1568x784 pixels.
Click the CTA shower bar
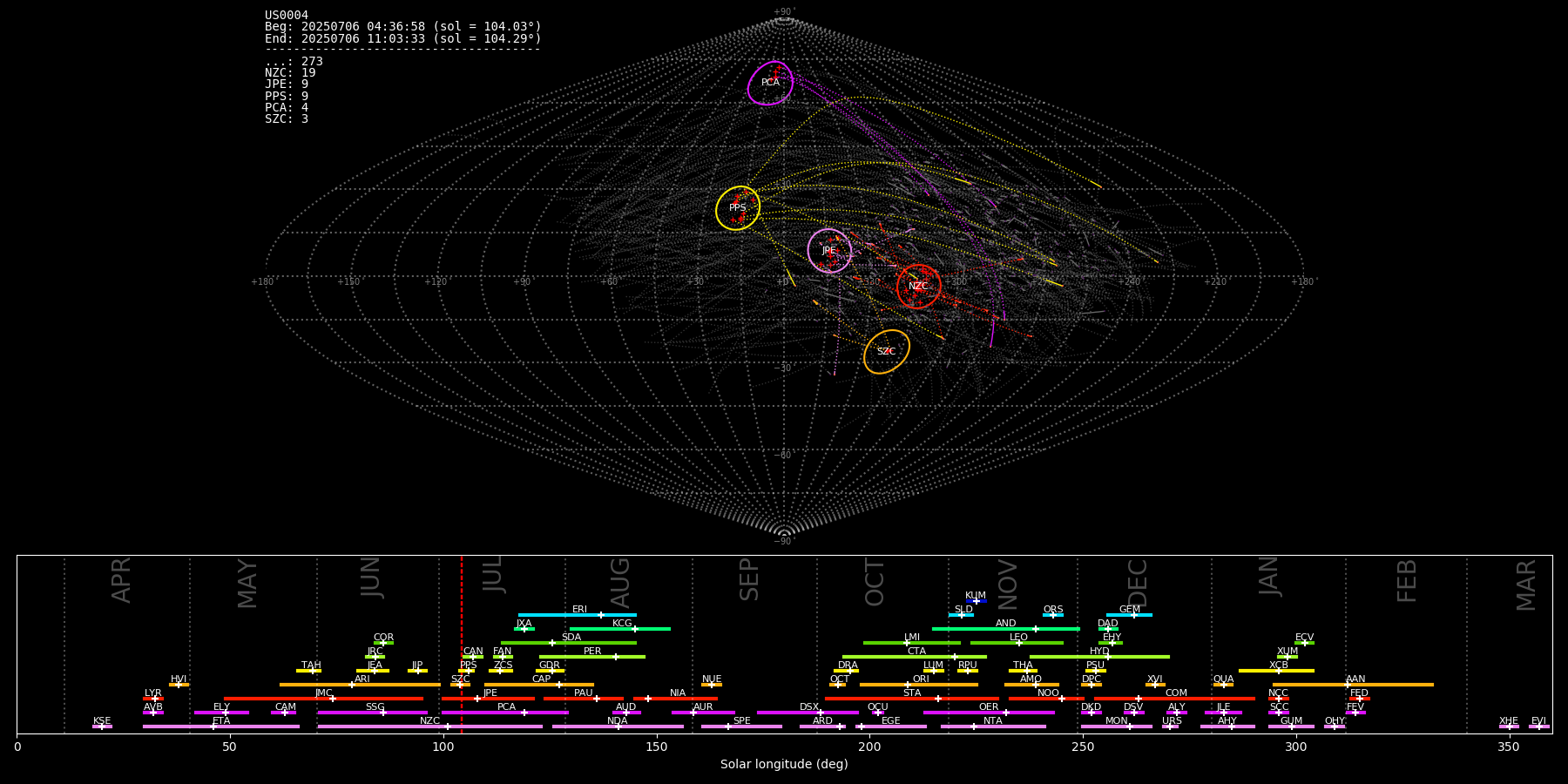pyautogui.click(x=915, y=657)
